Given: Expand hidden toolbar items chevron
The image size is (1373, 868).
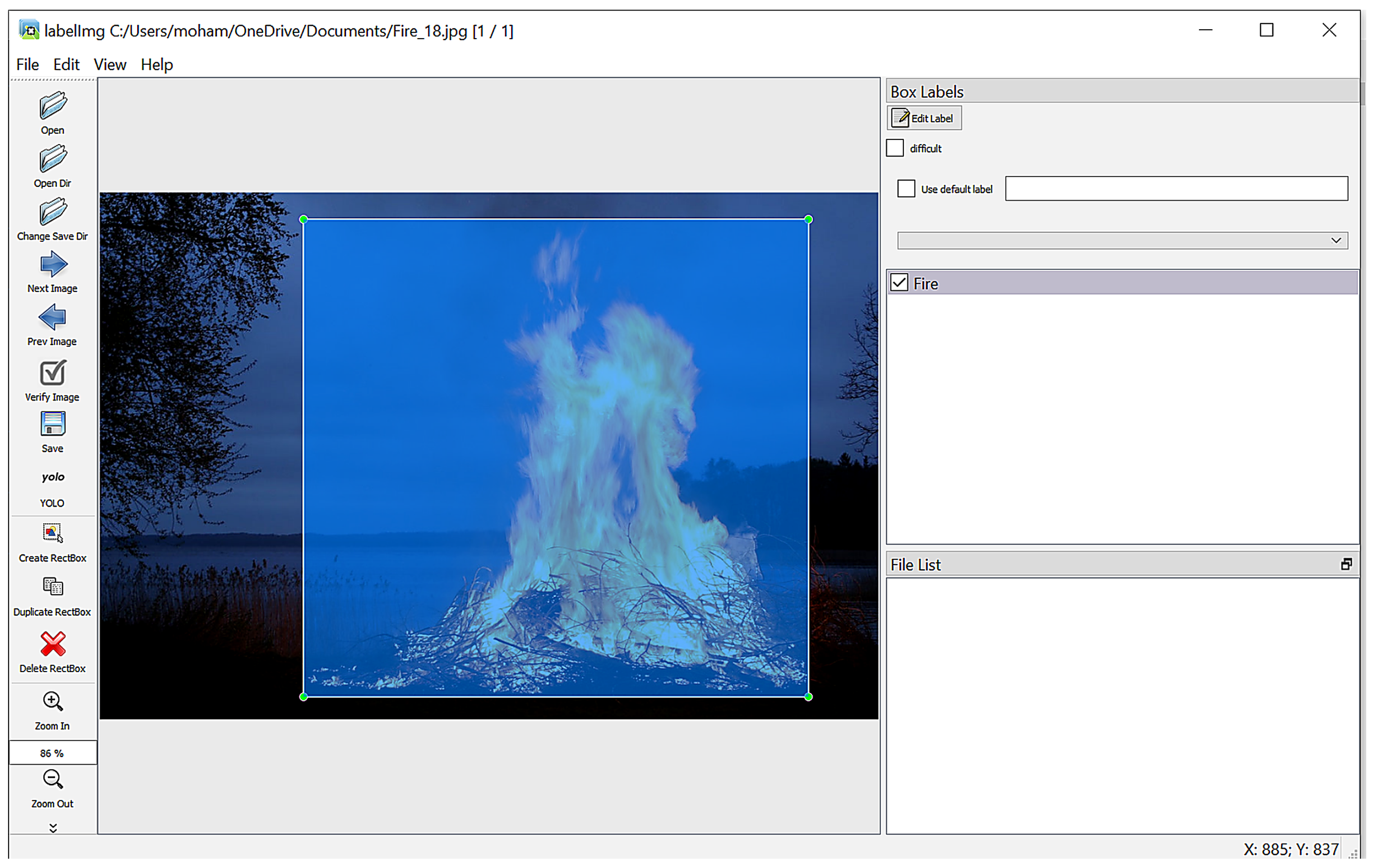Looking at the screenshot, I should 52,827.
